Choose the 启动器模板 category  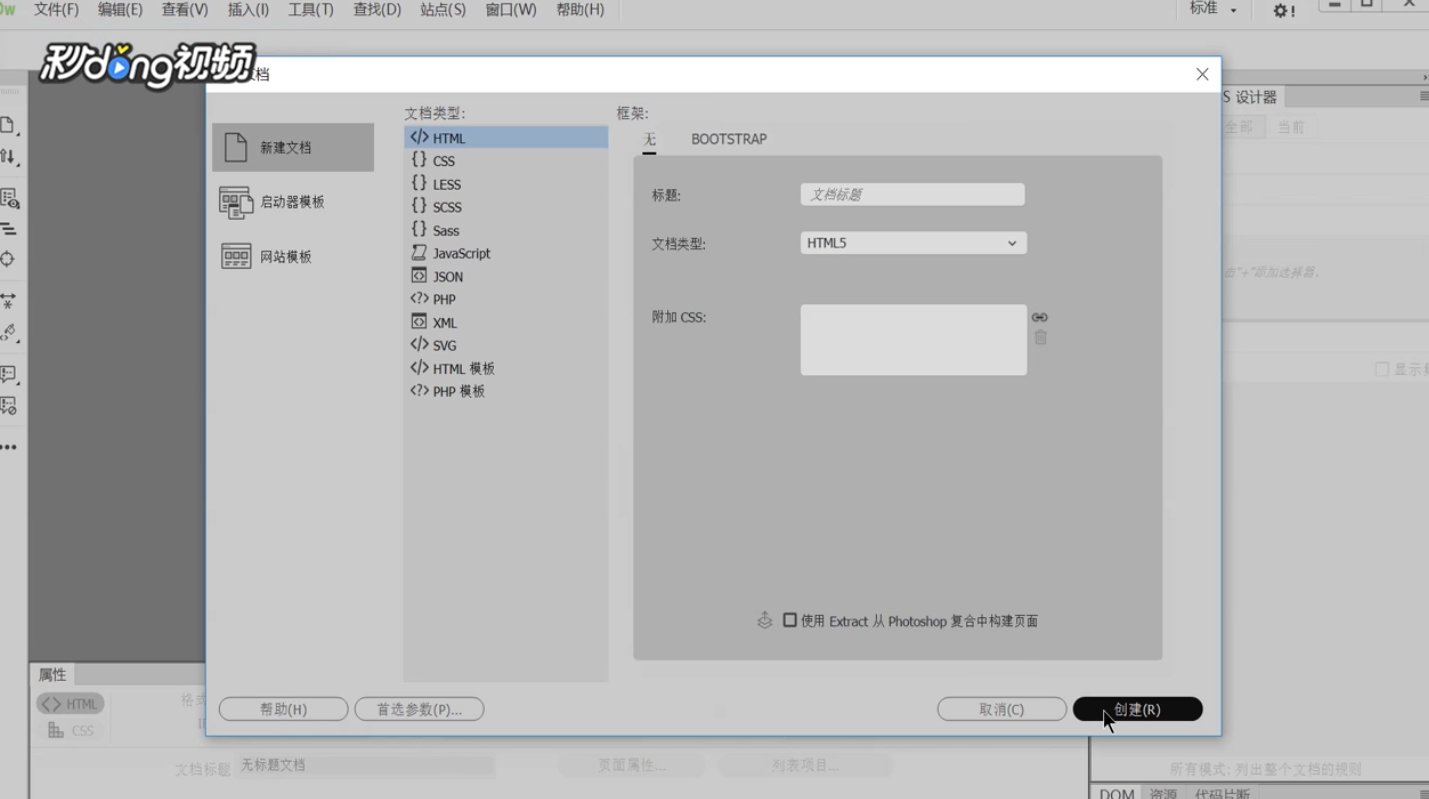tap(293, 202)
